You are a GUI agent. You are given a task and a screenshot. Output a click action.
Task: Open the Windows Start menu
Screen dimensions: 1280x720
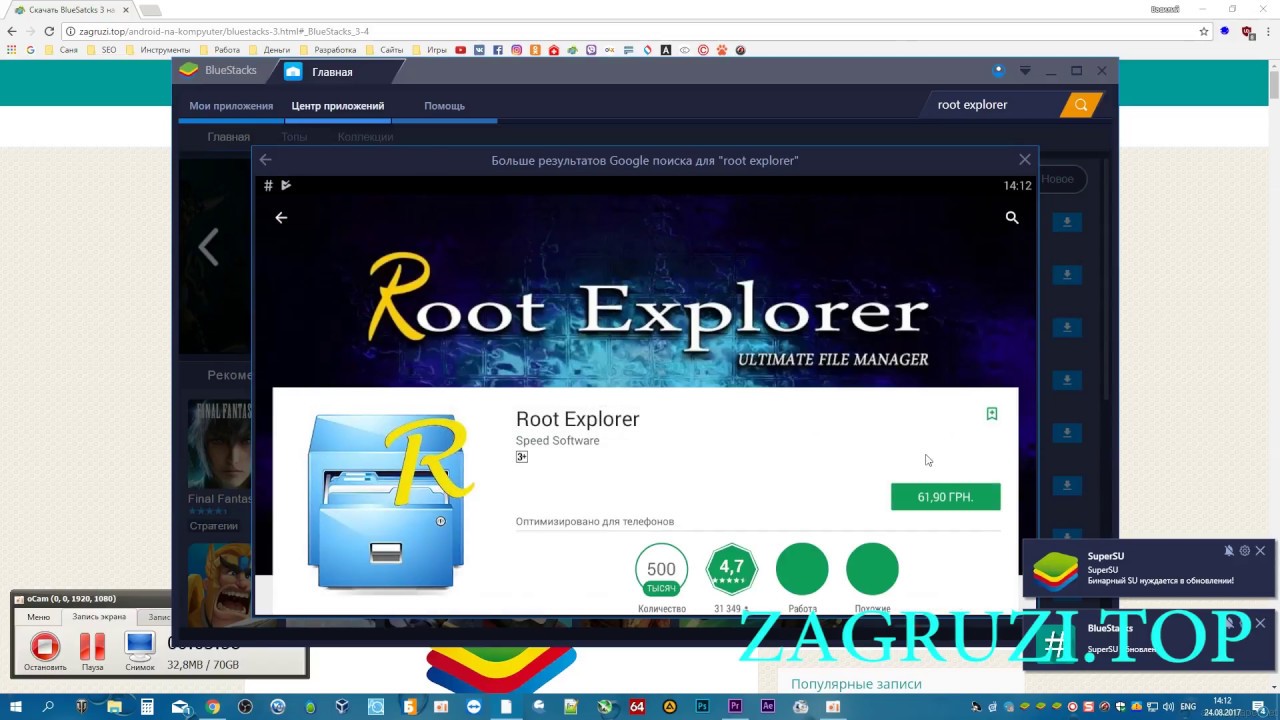click(16, 707)
